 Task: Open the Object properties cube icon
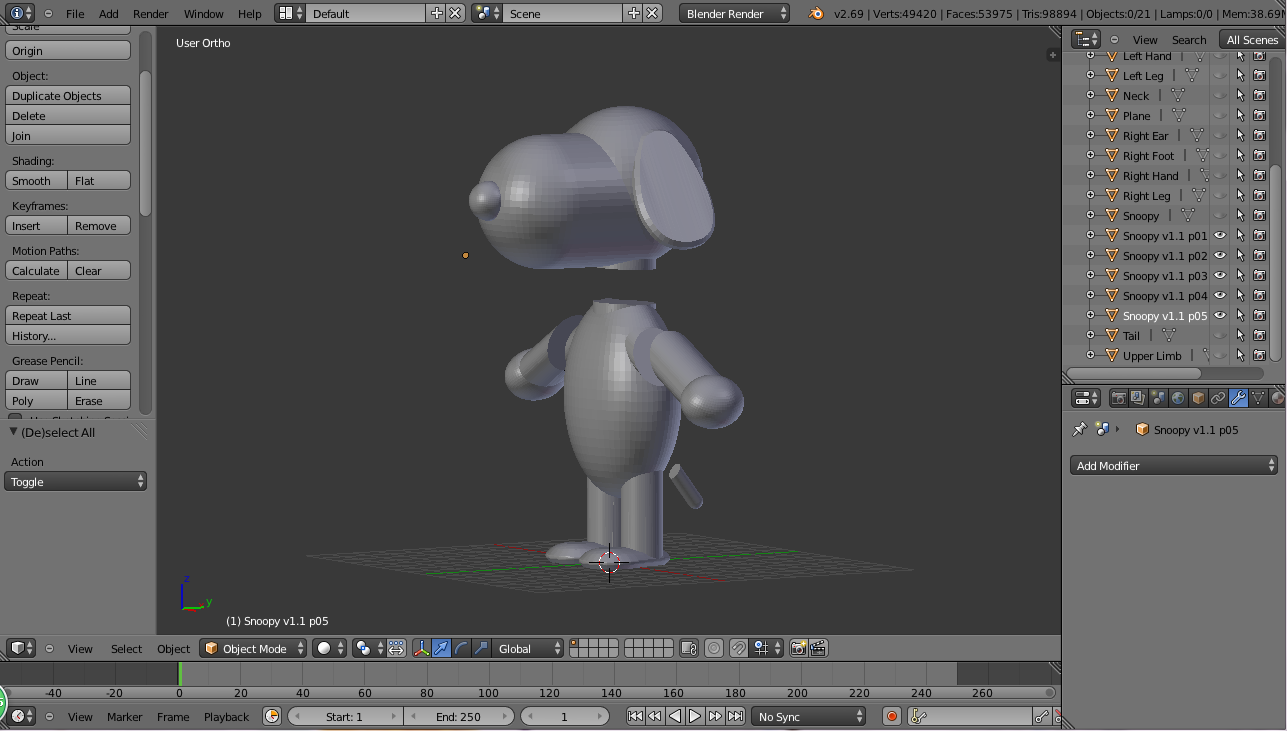coord(1198,398)
